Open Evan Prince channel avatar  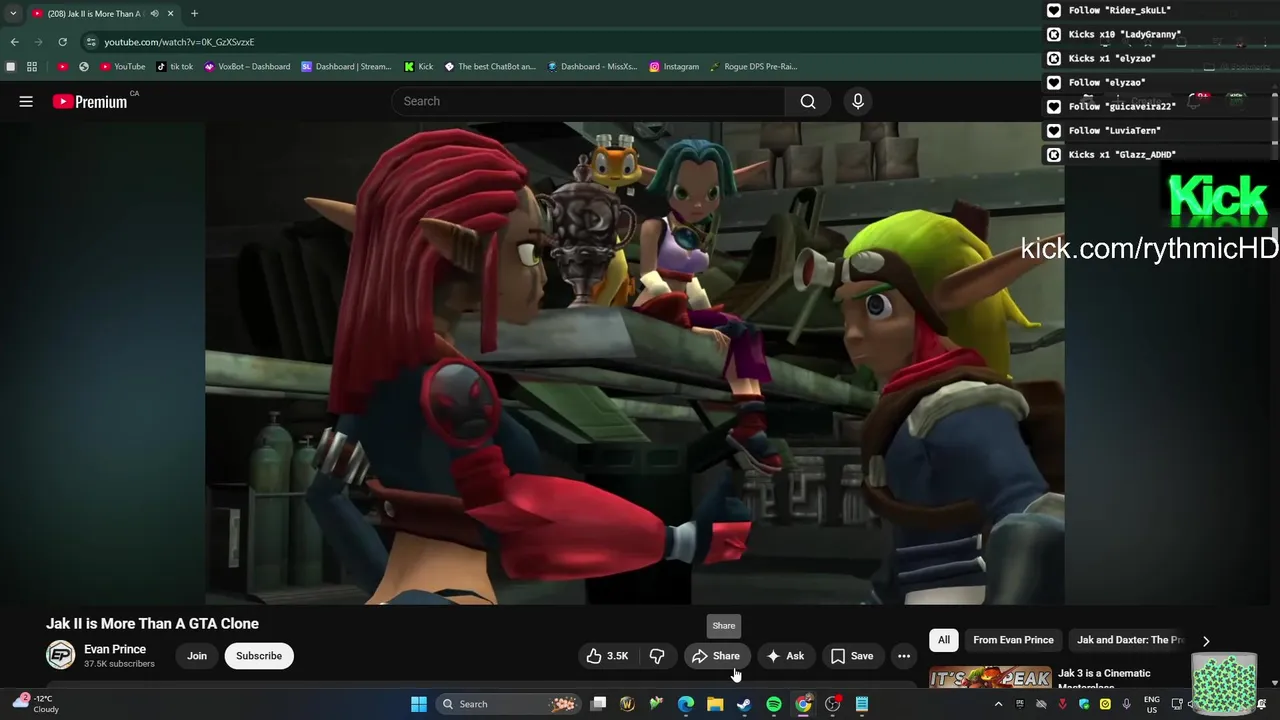click(x=60, y=655)
